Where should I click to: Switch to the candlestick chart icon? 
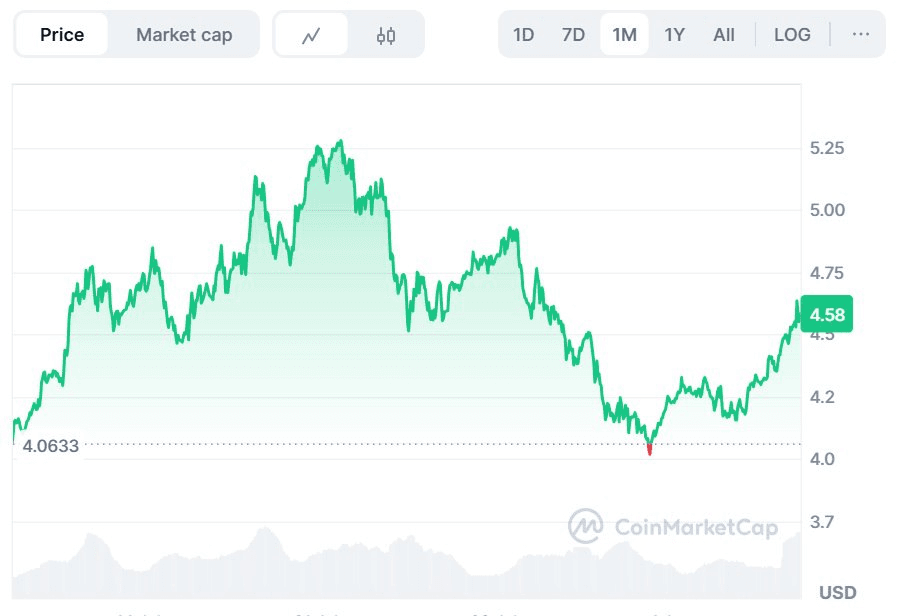pyautogui.click(x=386, y=36)
